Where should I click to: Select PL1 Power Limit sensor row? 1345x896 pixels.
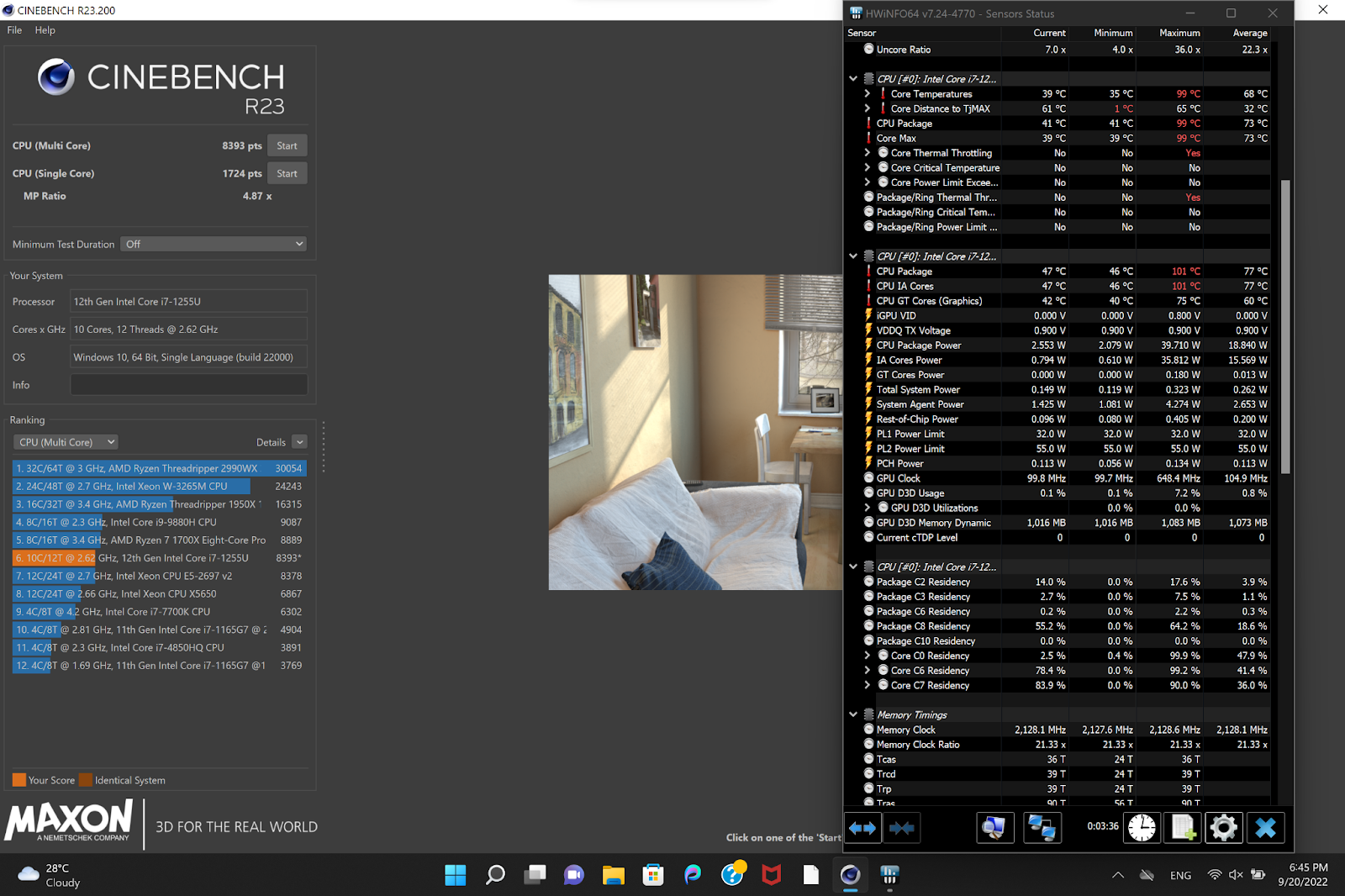click(x=1065, y=434)
